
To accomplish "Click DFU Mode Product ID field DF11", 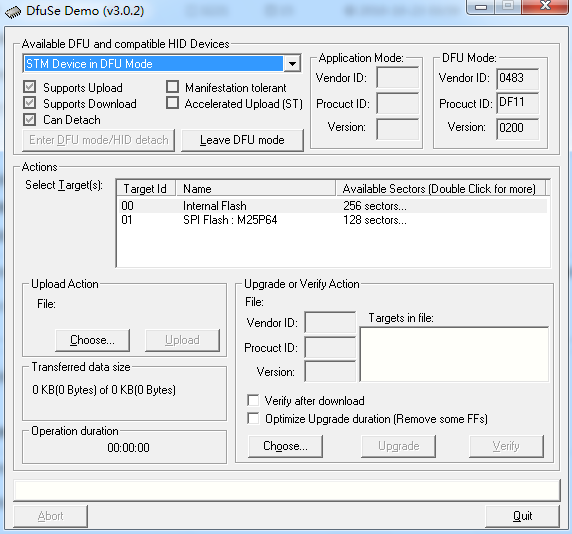I will pos(517,103).
